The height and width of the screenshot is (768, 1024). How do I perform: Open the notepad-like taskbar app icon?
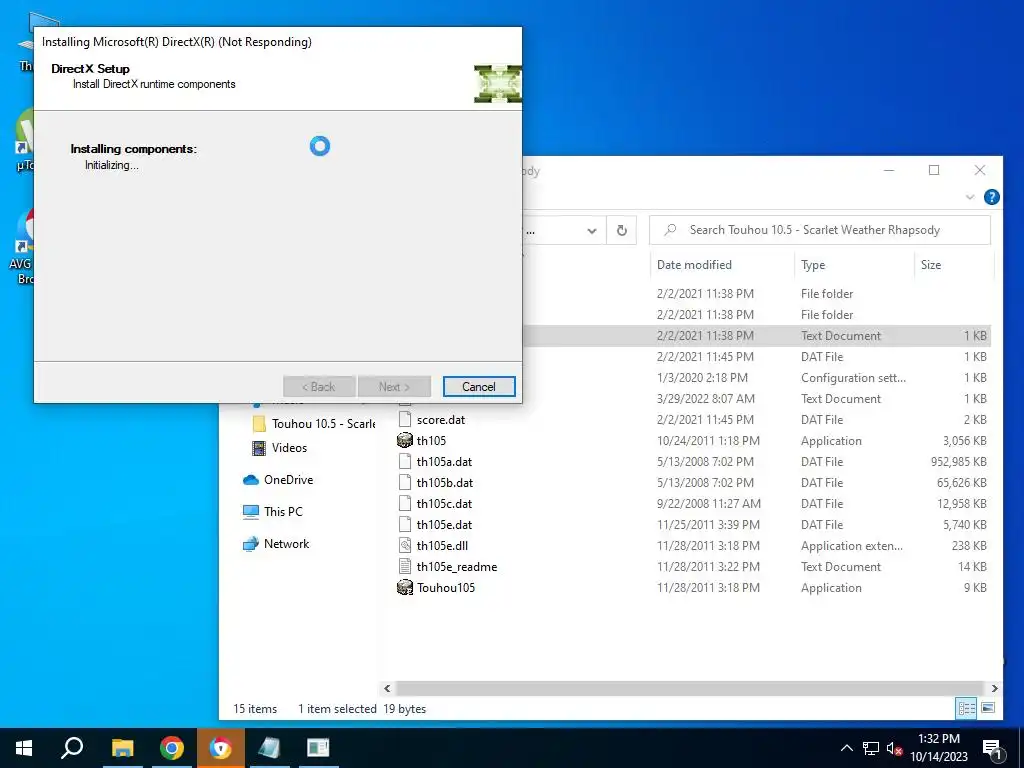tap(269, 748)
